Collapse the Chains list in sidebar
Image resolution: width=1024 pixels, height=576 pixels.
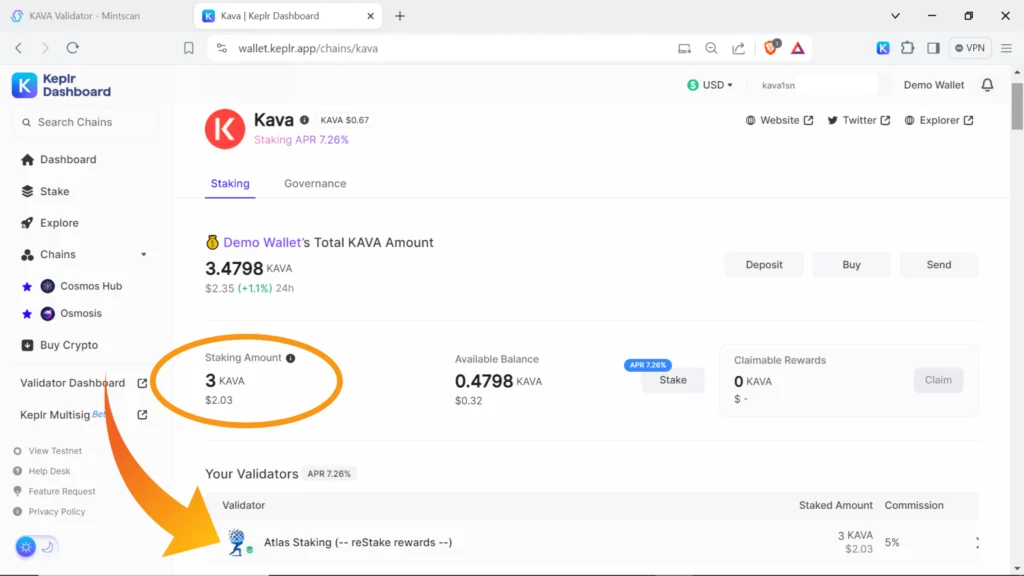pyautogui.click(x=143, y=255)
